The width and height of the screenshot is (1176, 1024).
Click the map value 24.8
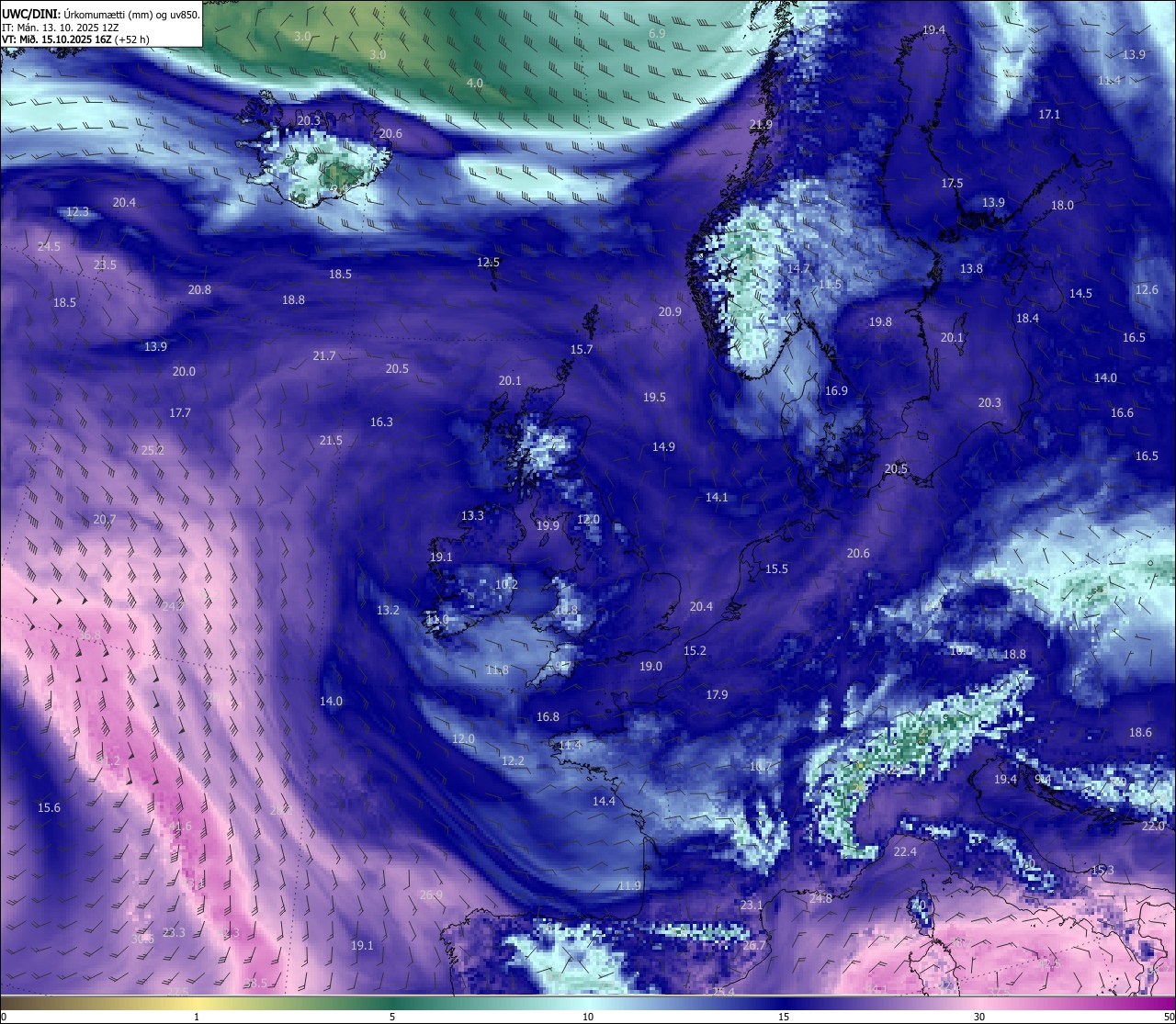pyautogui.click(x=820, y=897)
